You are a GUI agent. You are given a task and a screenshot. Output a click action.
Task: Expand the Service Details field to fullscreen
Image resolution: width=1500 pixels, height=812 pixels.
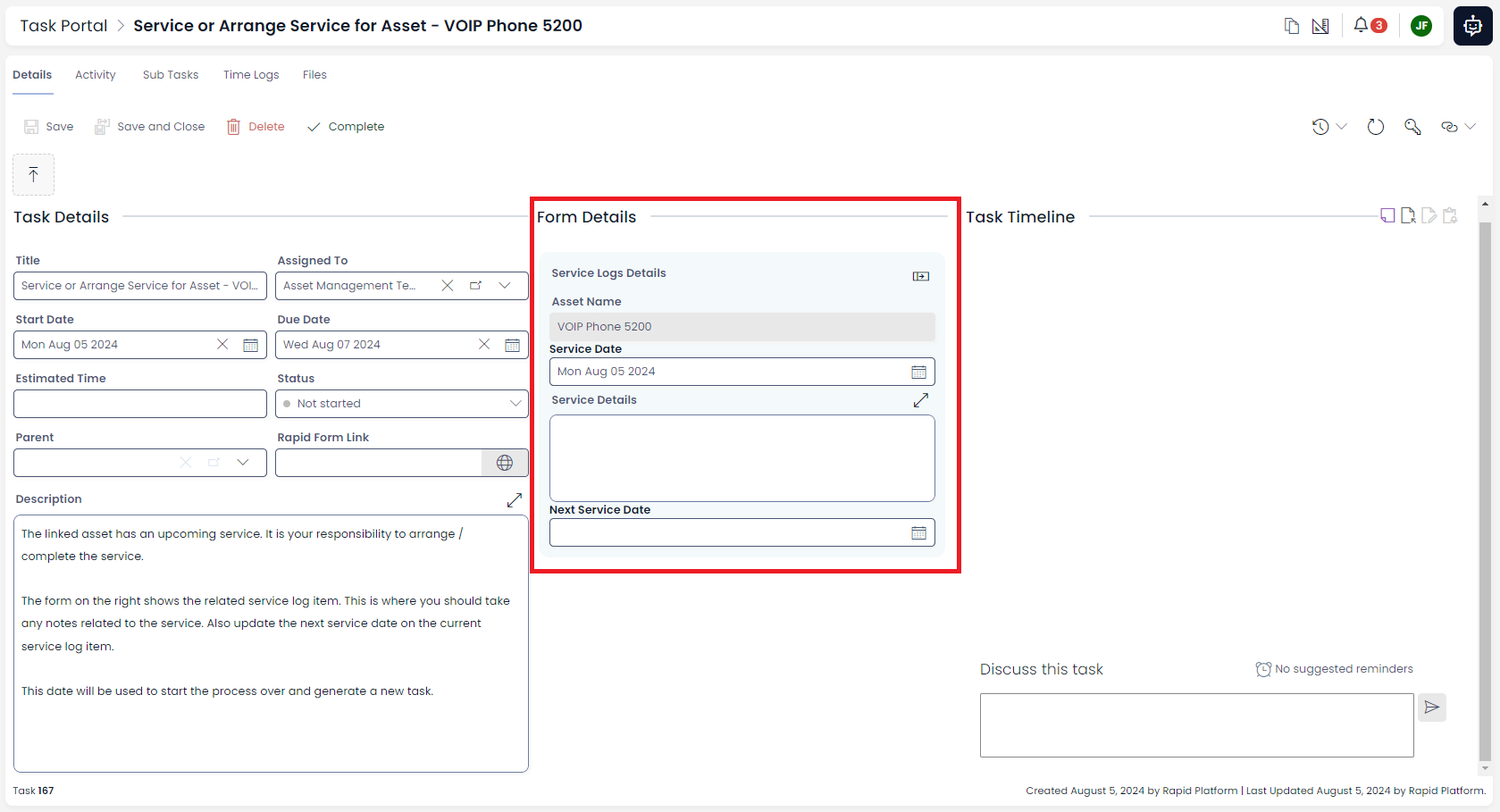920,400
